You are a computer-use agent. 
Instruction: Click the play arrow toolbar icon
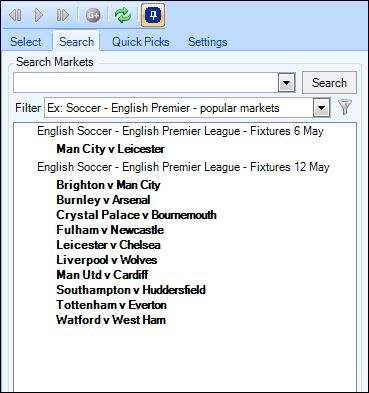point(39,15)
